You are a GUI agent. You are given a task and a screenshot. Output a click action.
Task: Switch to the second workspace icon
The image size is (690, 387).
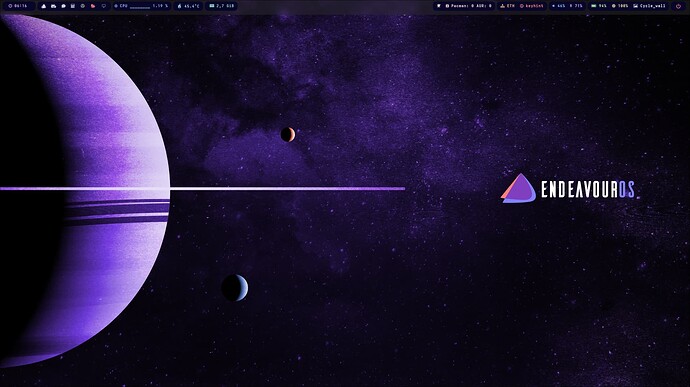point(53,6)
